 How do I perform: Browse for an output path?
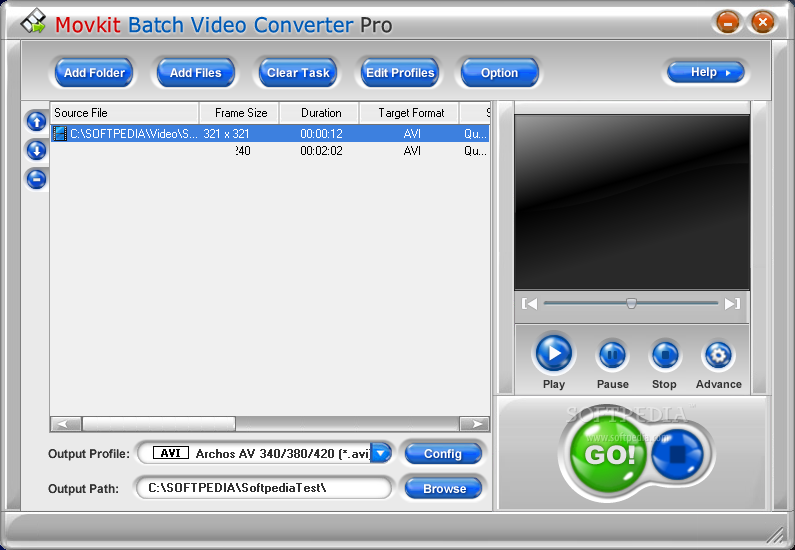[443, 489]
